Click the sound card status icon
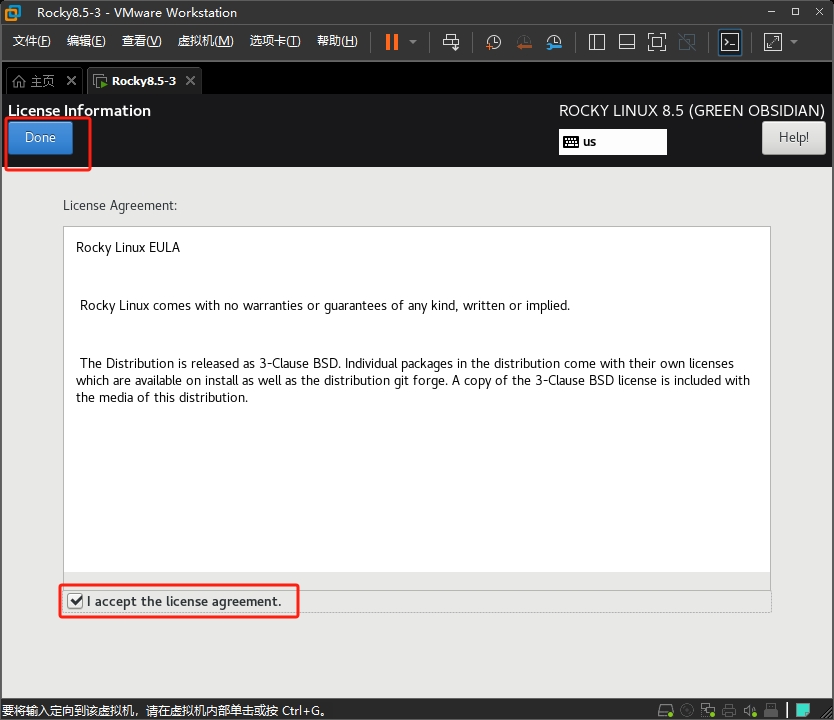 point(750,710)
